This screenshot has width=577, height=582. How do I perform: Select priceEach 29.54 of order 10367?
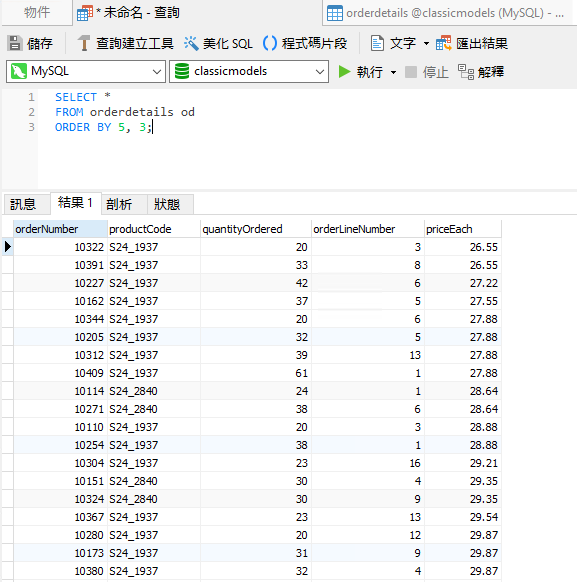462,517
